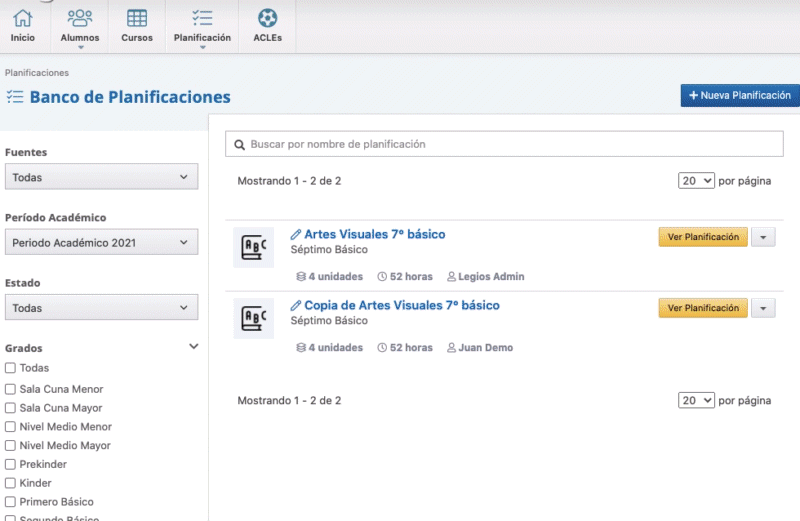This screenshot has height=521, width=800.
Task: Click the magnifier icon in the search bar
Action: (x=240, y=145)
